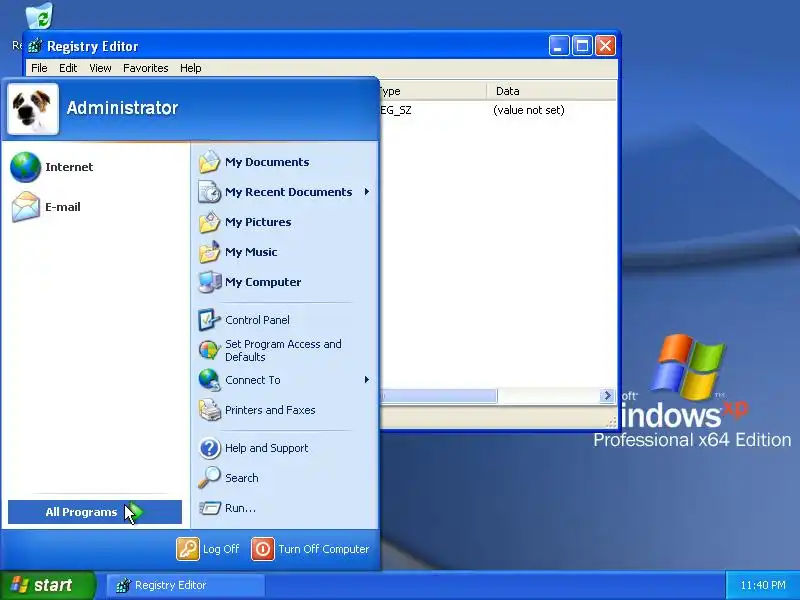The image size is (800, 600).
Task: Open the View menu in Registry Editor
Action: (100, 68)
